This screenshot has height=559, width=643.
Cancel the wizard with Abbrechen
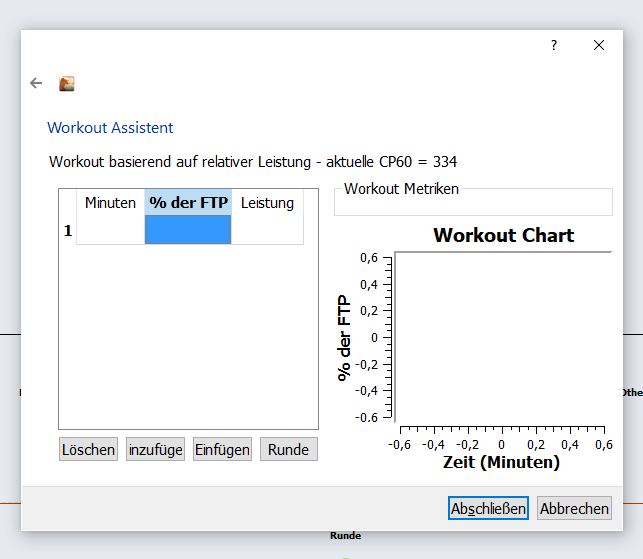pyautogui.click(x=574, y=508)
